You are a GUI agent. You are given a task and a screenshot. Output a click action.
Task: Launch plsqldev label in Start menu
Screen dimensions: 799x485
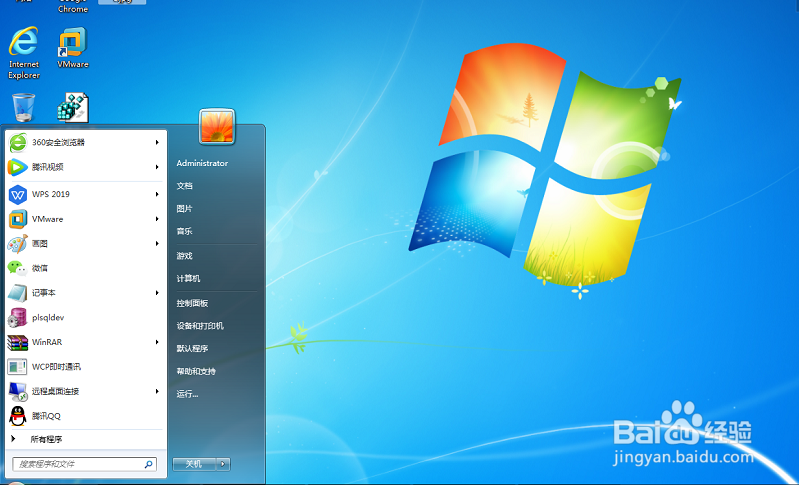coord(48,317)
